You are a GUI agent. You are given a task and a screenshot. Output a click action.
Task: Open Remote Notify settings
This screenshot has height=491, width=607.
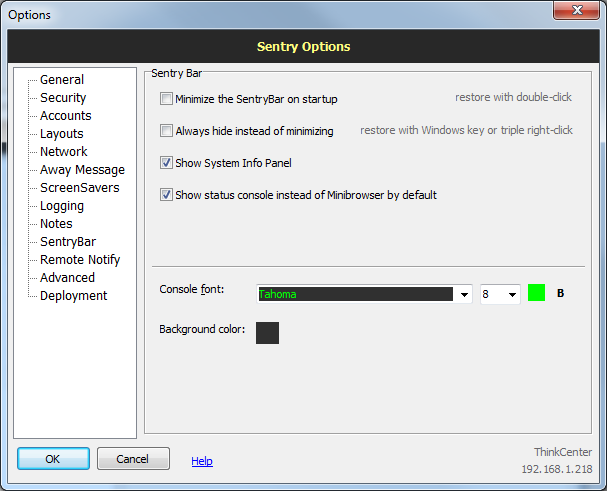coord(80,259)
